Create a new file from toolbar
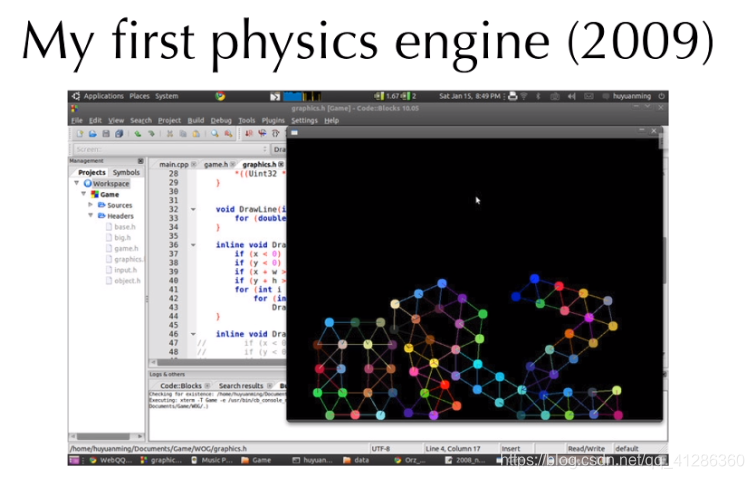The height and width of the screenshot is (479, 754). (80, 134)
